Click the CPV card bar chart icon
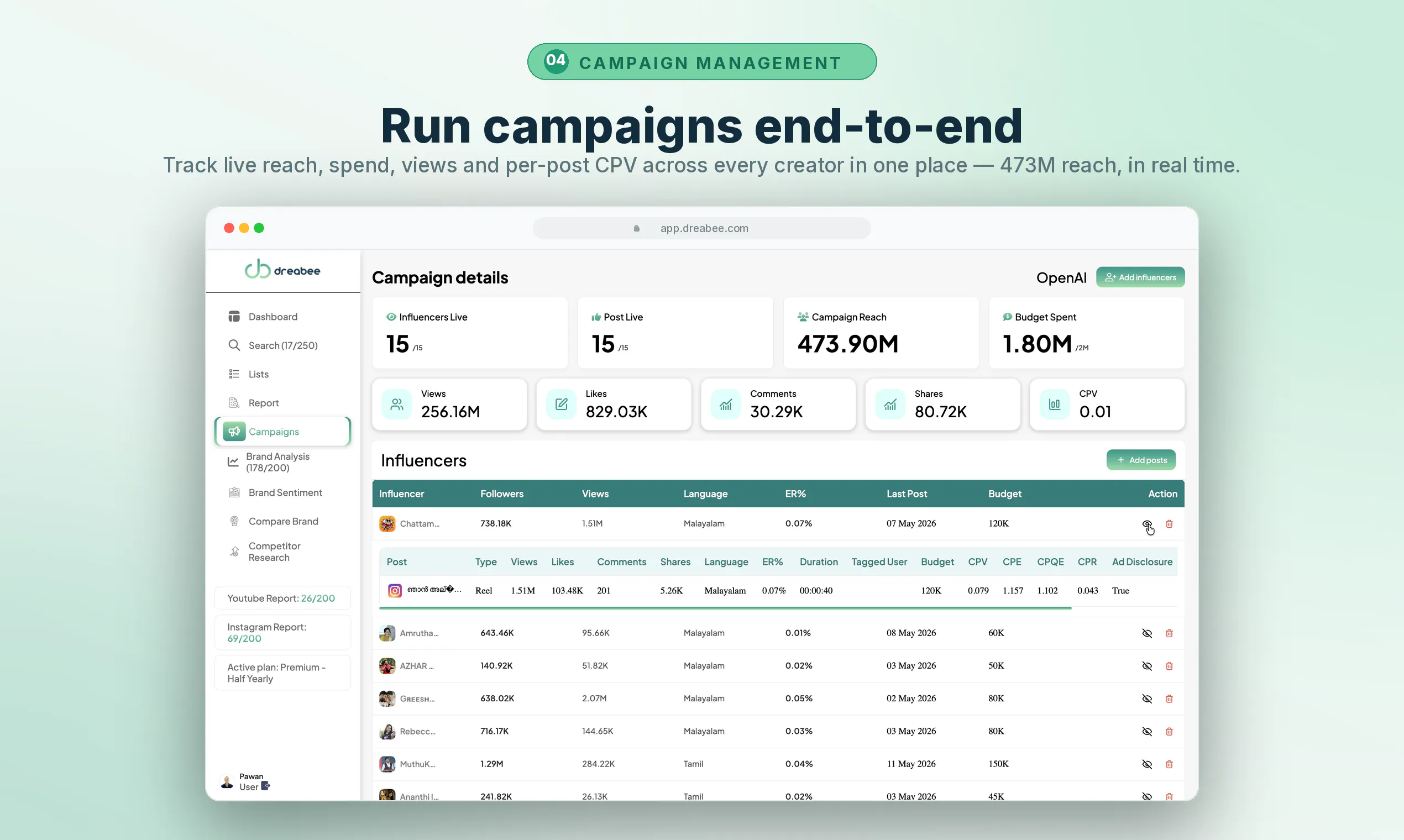The height and width of the screenshot is (840, 1404). pos(1055,404)
